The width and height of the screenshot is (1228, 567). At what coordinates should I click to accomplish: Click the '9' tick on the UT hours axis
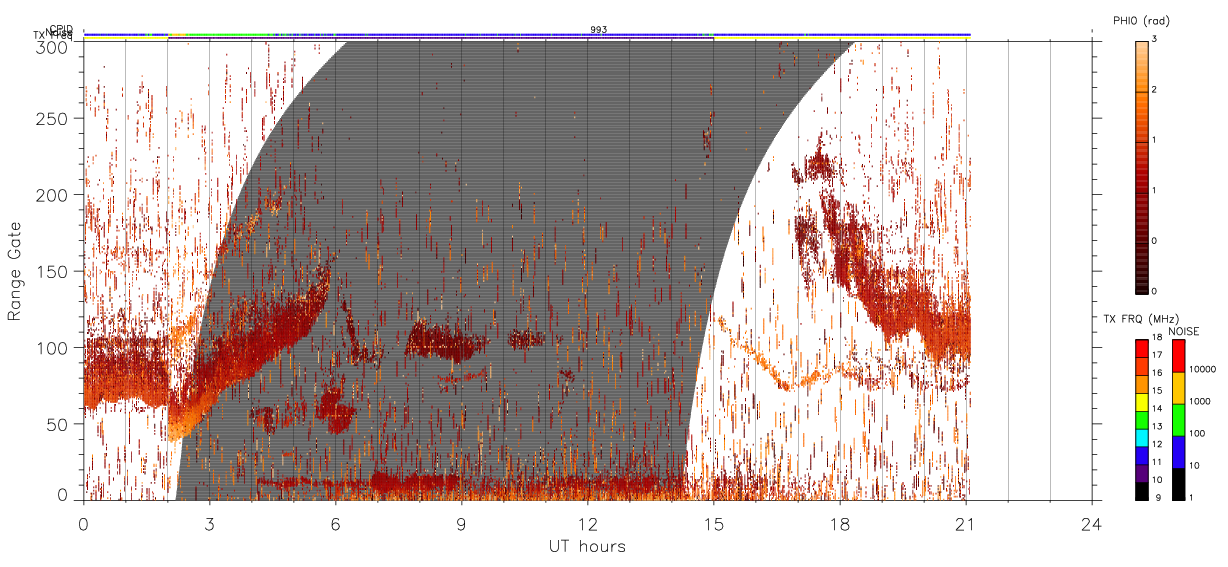tap(461, 522)
